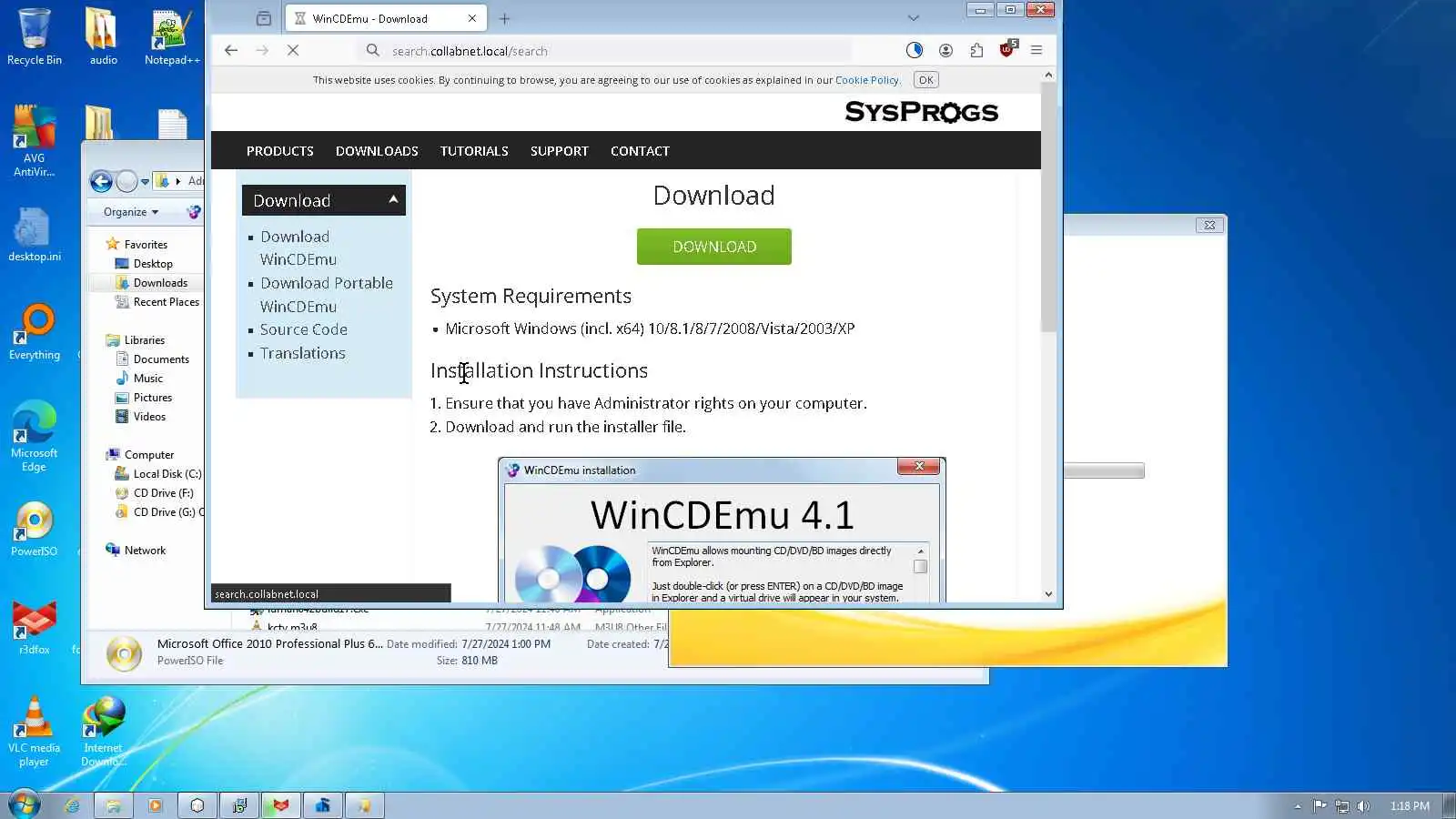This screenshot has width=1456, height=819.
Task: Open the browser hamburger menu
Action: click(1036, 51)
